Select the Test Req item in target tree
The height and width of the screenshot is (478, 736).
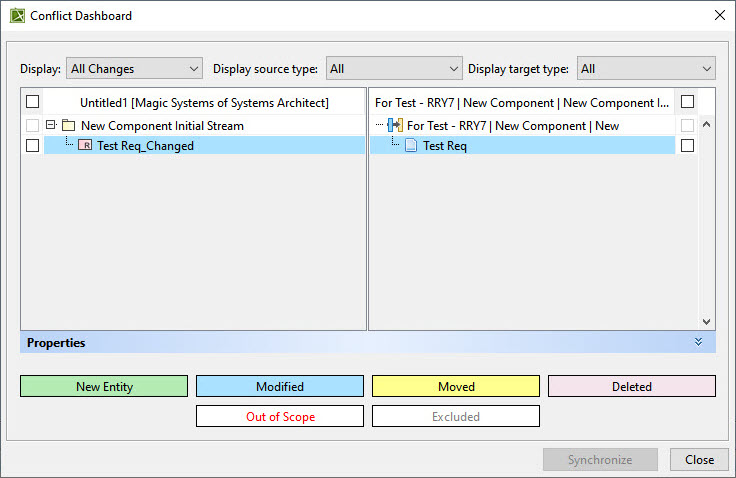click(445, 146)
